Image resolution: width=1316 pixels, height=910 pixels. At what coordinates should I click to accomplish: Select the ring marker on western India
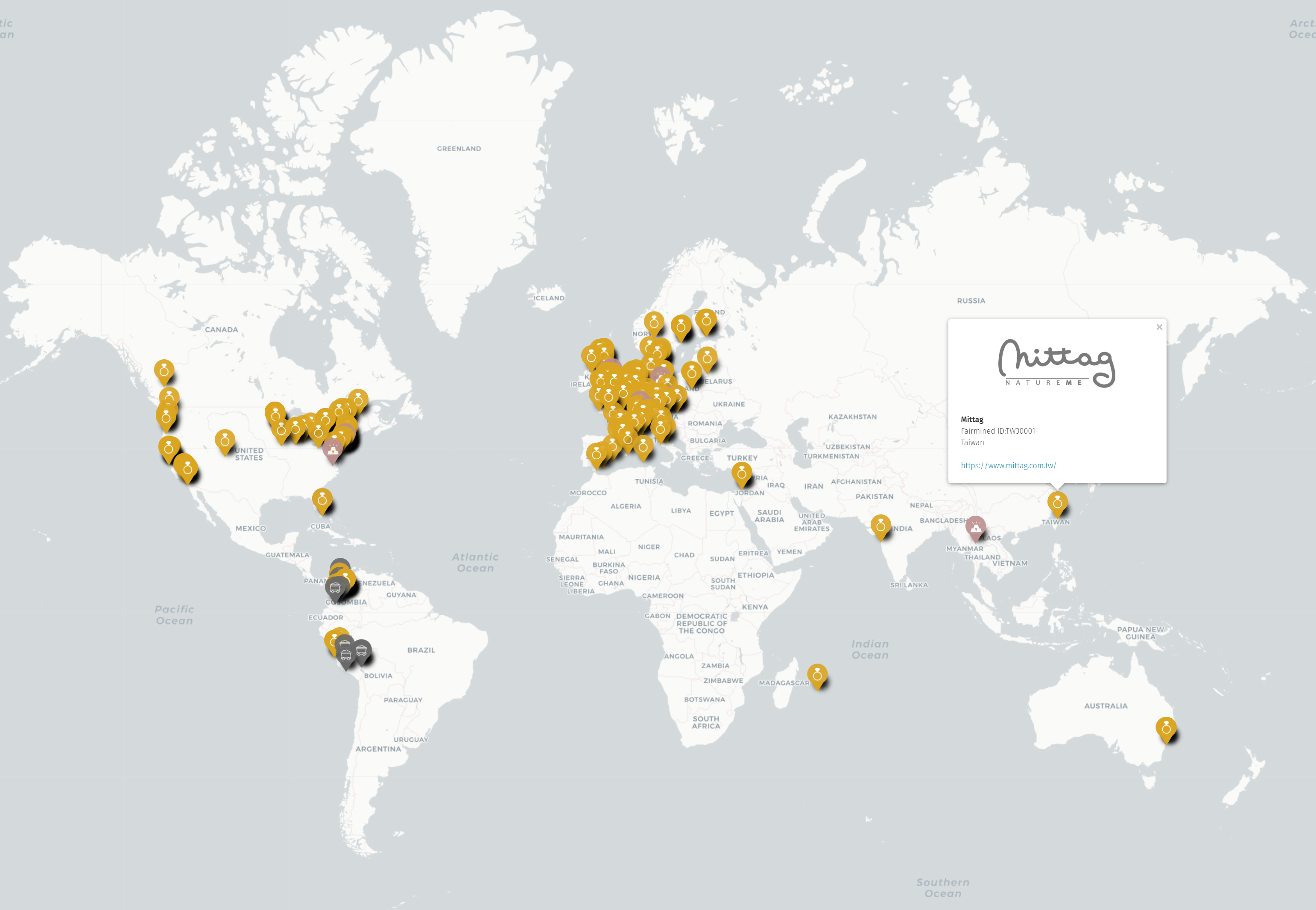(x=880, y=525)
